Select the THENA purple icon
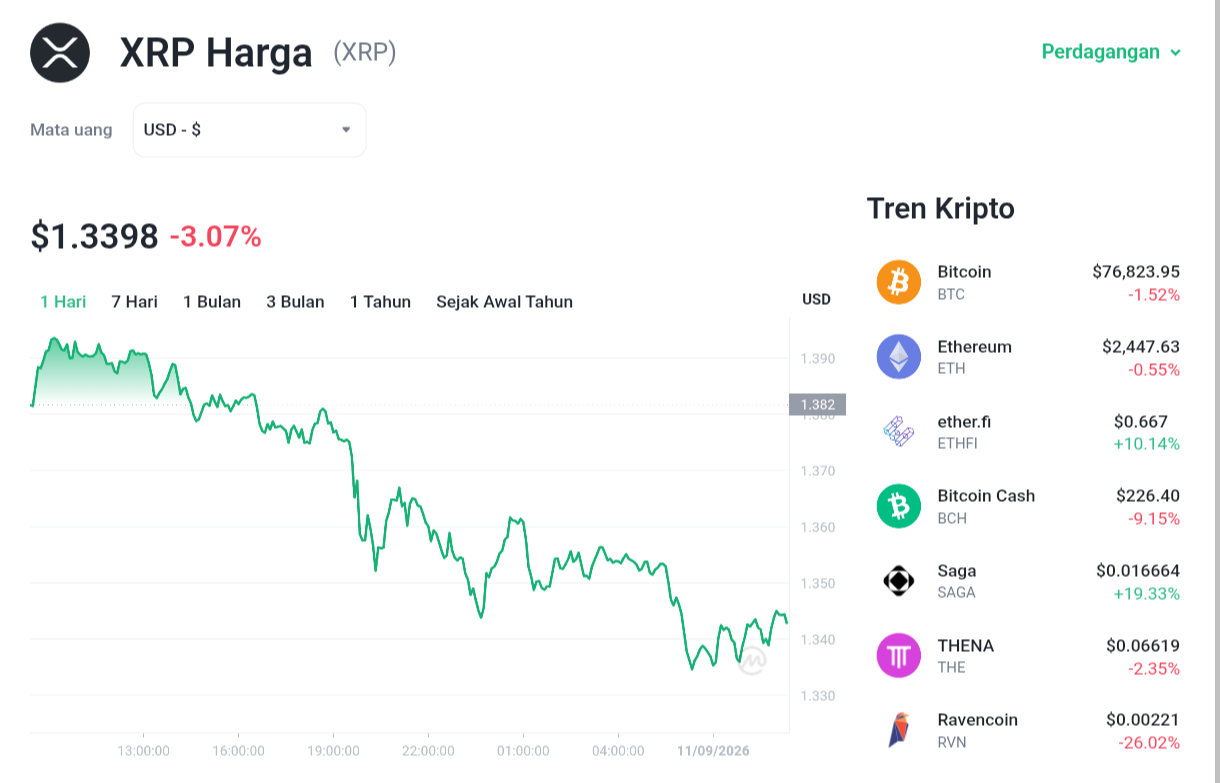The image size is (1220, 783). [x=899, y=656]
